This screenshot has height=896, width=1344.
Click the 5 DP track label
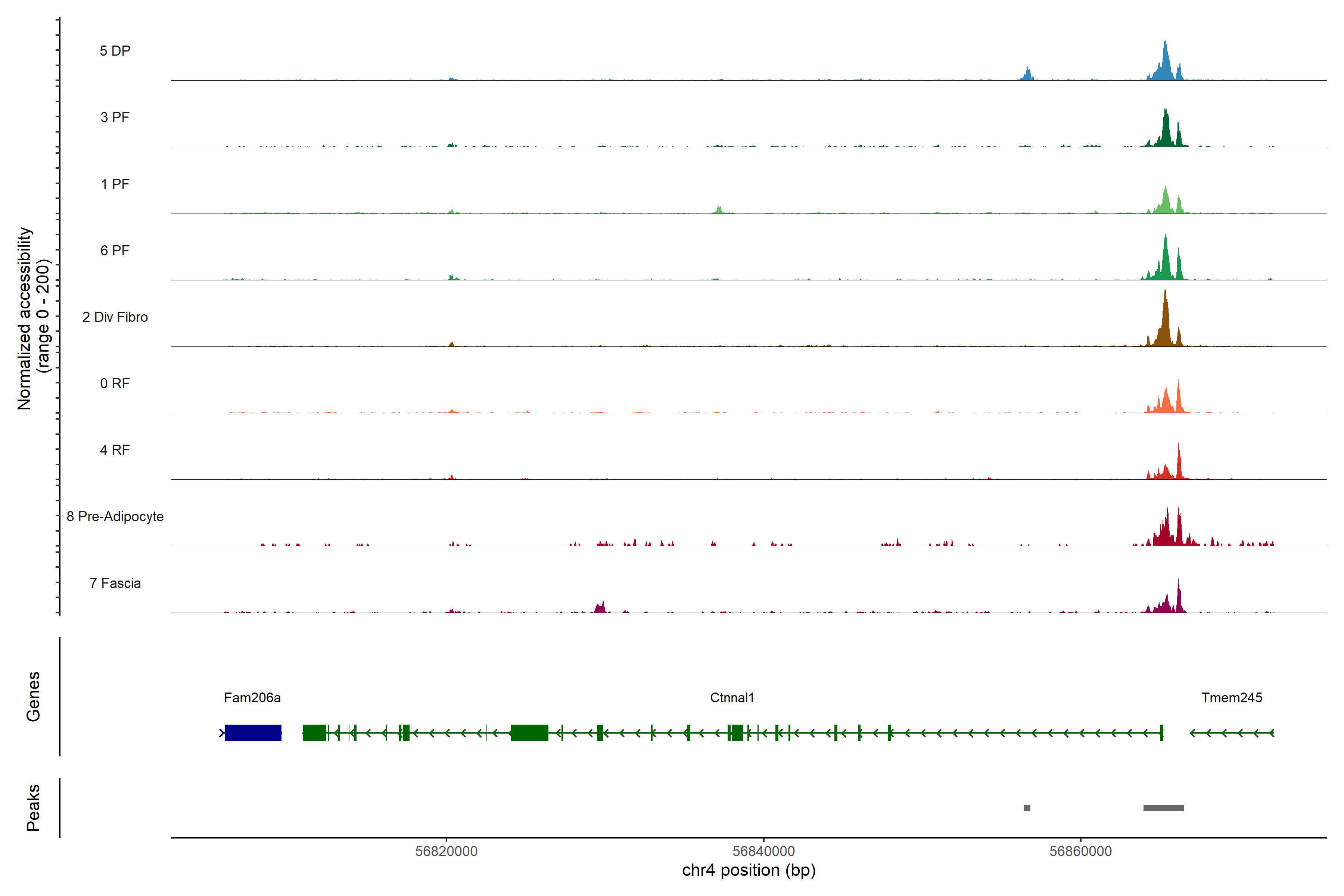click(x=115, y=51)
